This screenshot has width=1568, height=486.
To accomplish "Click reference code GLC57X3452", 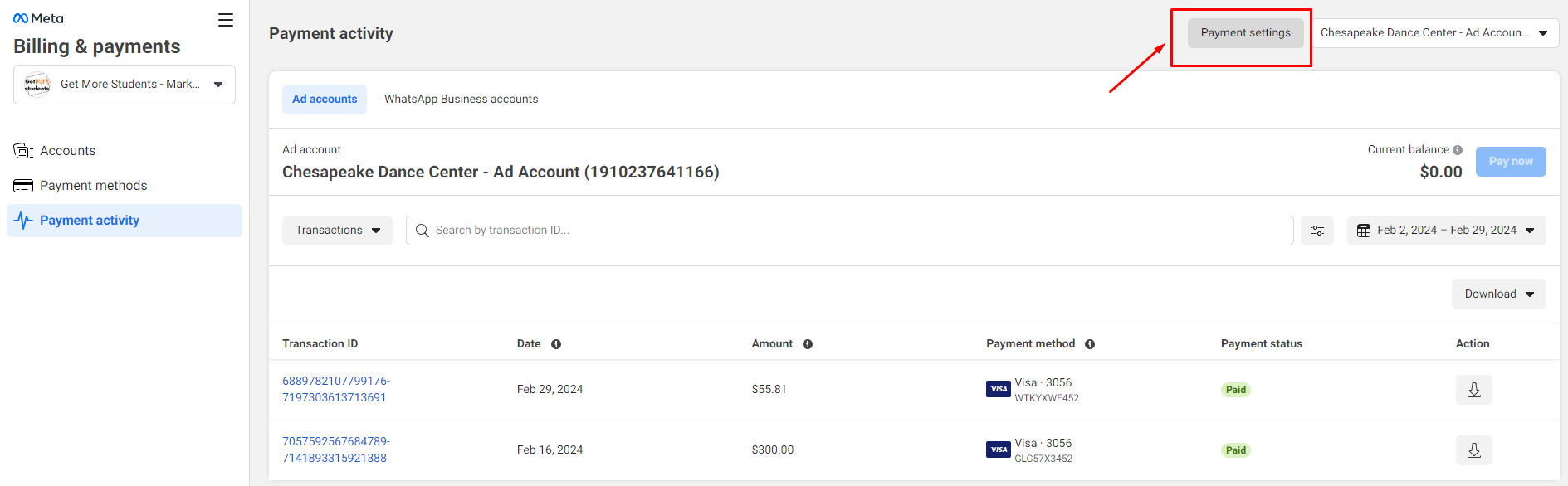I will (1043, 459).
